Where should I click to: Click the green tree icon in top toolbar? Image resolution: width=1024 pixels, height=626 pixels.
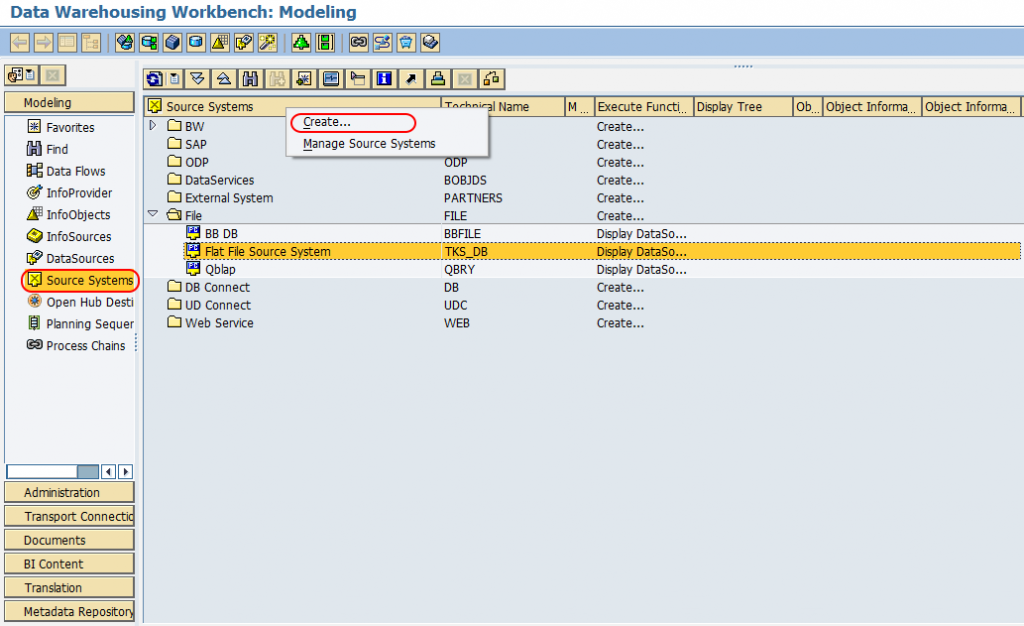(300, 42)
